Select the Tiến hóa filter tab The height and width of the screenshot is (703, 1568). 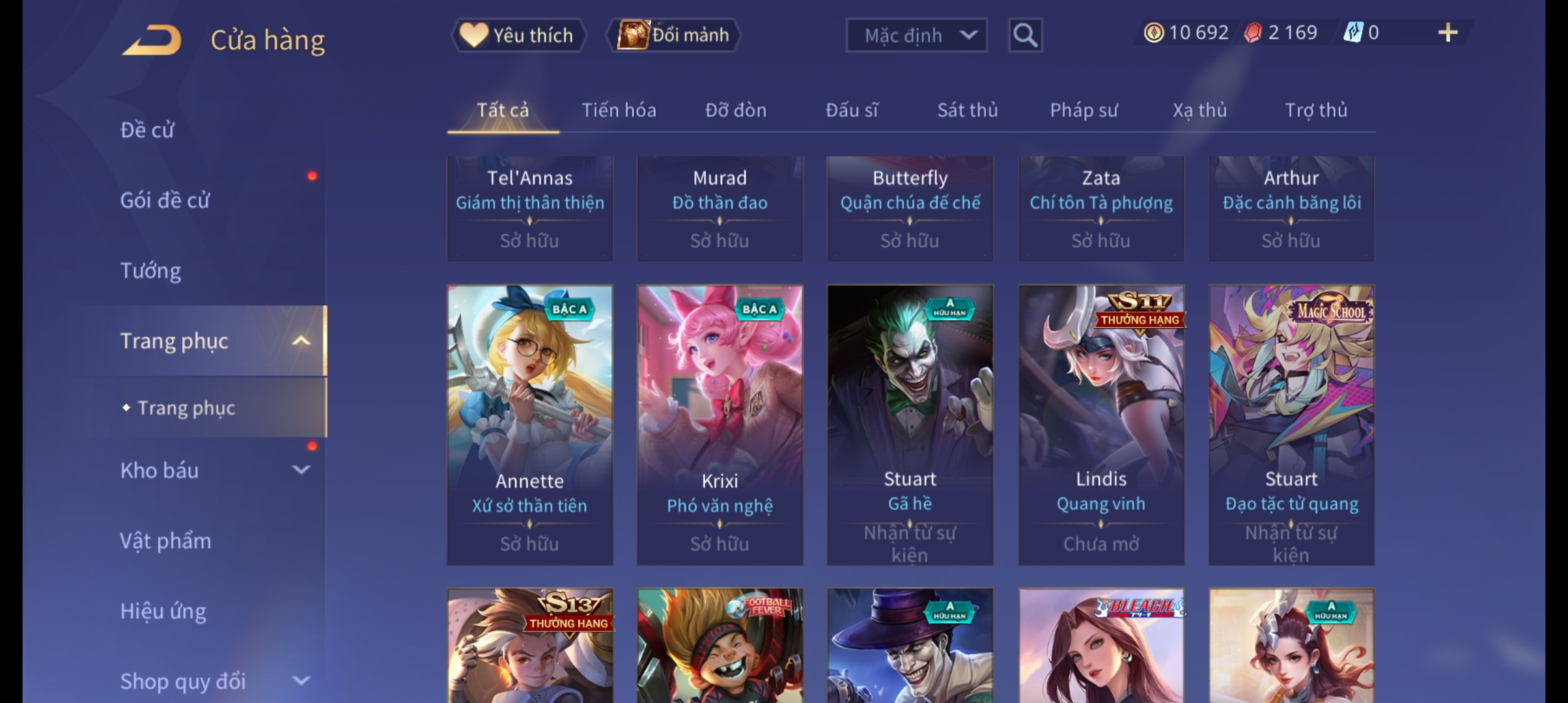[619, 110]
